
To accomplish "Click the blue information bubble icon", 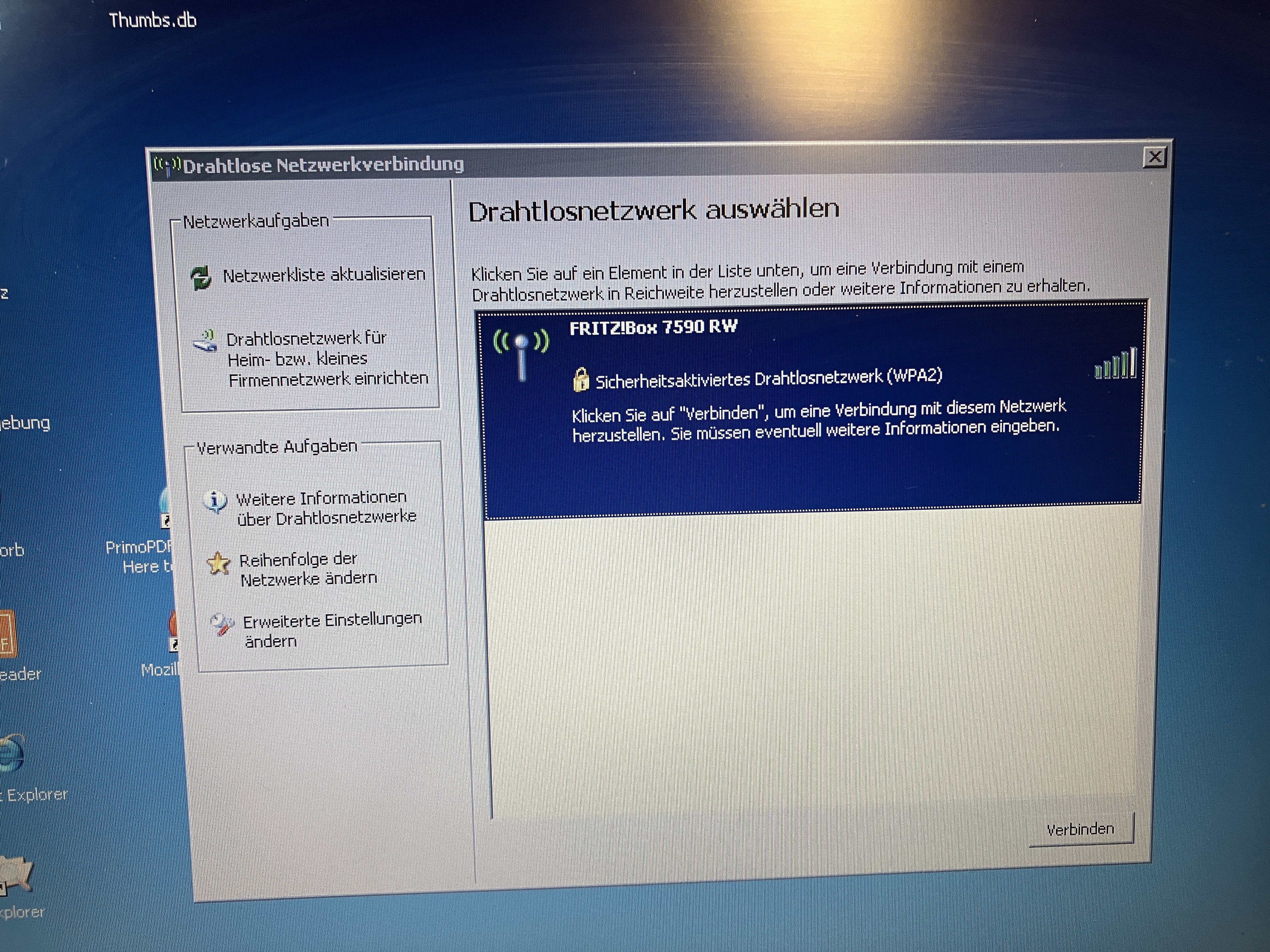I will pyautogui.click(x=215, y=501).
